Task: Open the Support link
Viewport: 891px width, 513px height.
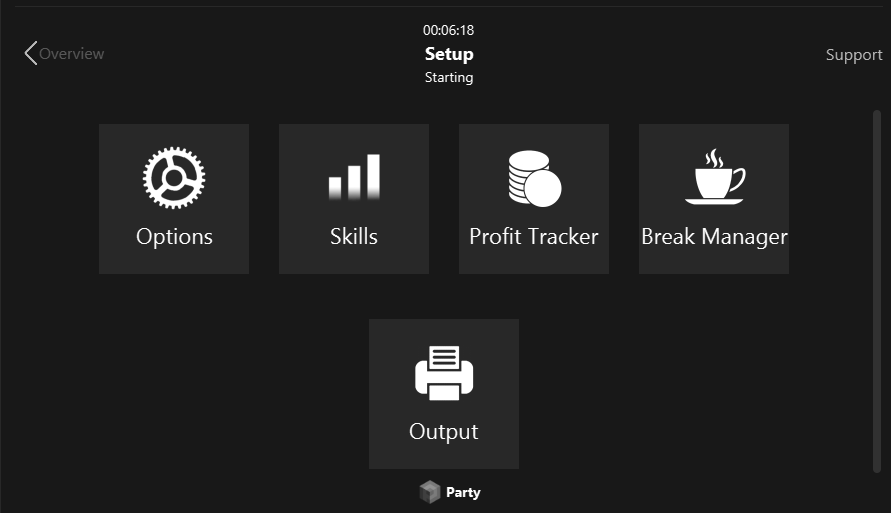Action: click(x=853, y=55)
